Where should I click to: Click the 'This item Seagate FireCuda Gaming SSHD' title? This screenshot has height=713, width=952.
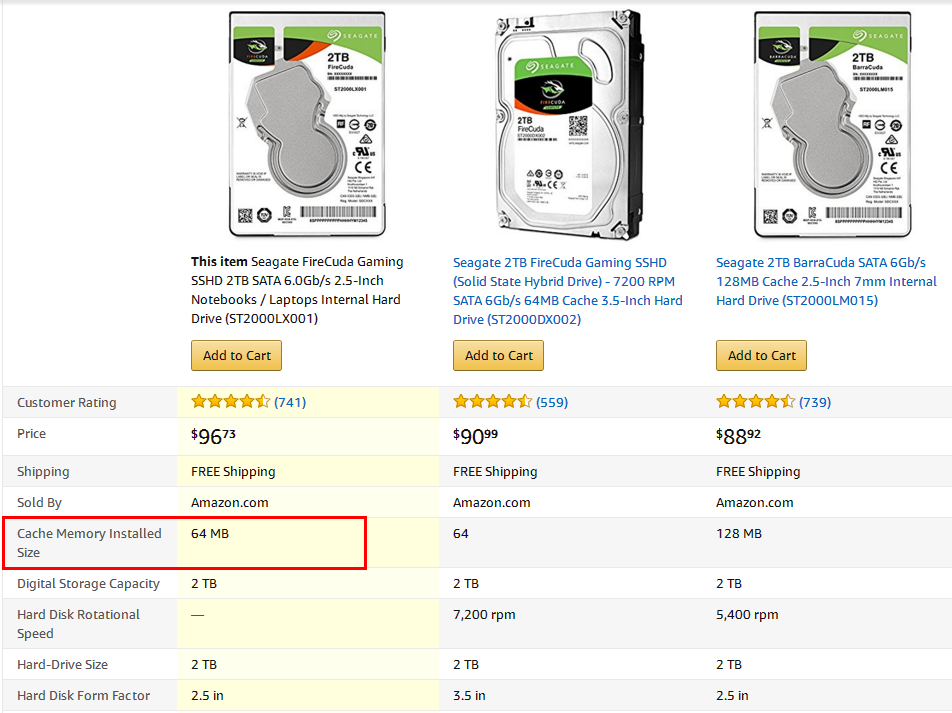297,290
